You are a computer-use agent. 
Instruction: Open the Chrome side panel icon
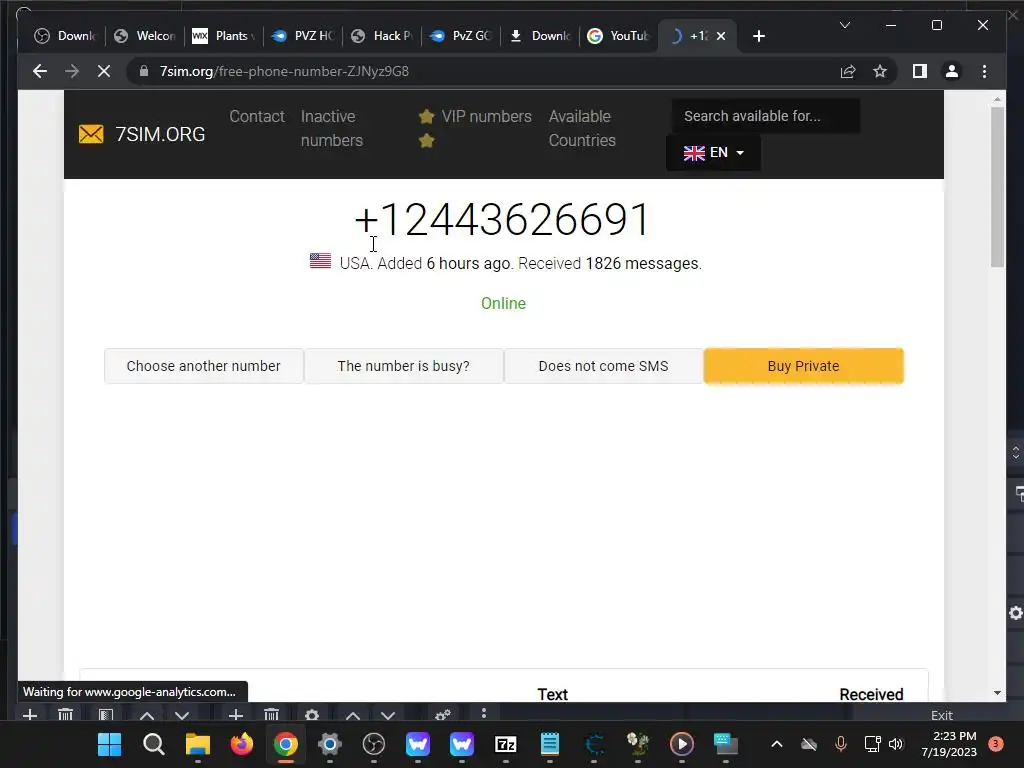pos(920,71)
